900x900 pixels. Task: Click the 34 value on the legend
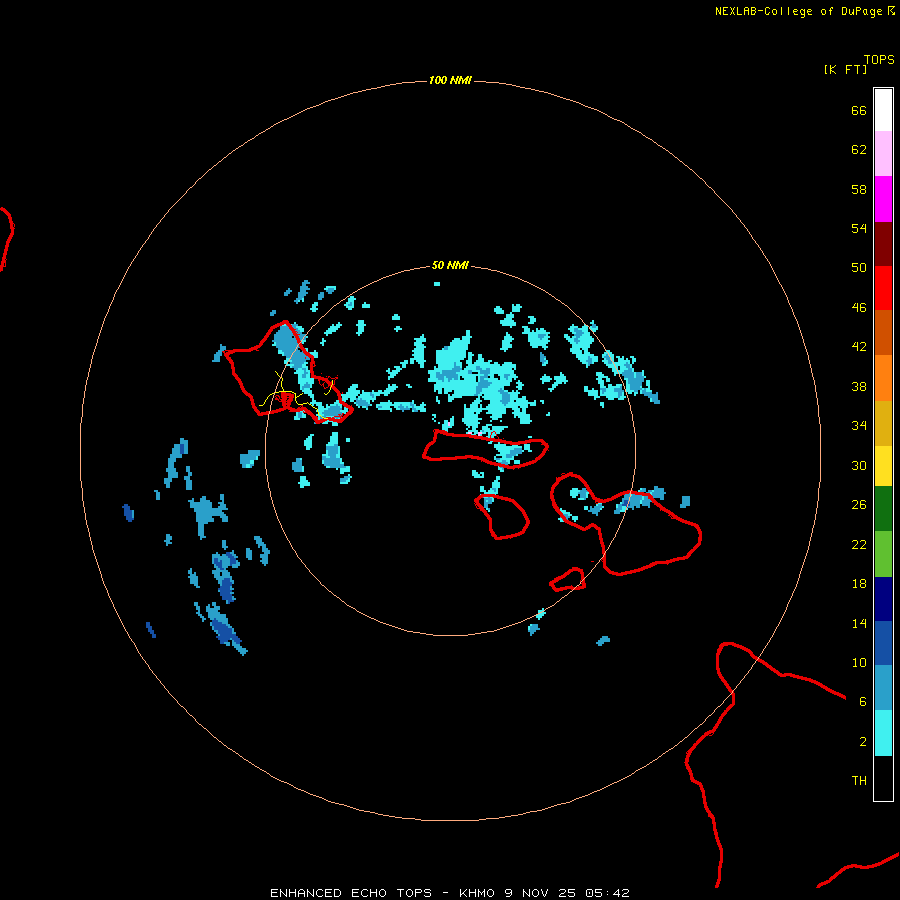[859, 426]
